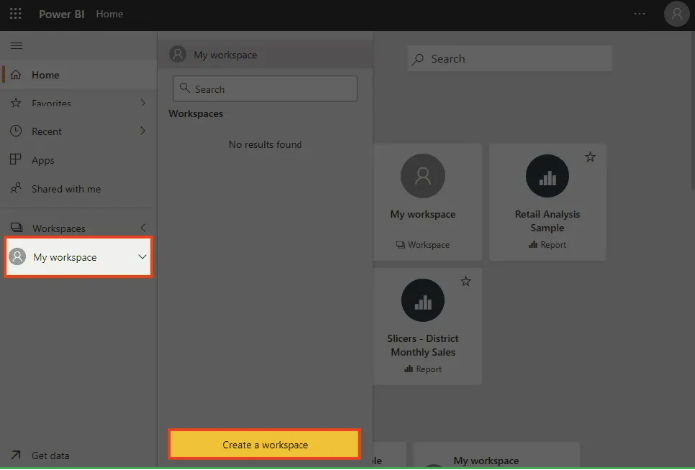The height and width of the screenshot is (470, 695).
Task: Click the magnifier icon in main search
Action: 418,59
